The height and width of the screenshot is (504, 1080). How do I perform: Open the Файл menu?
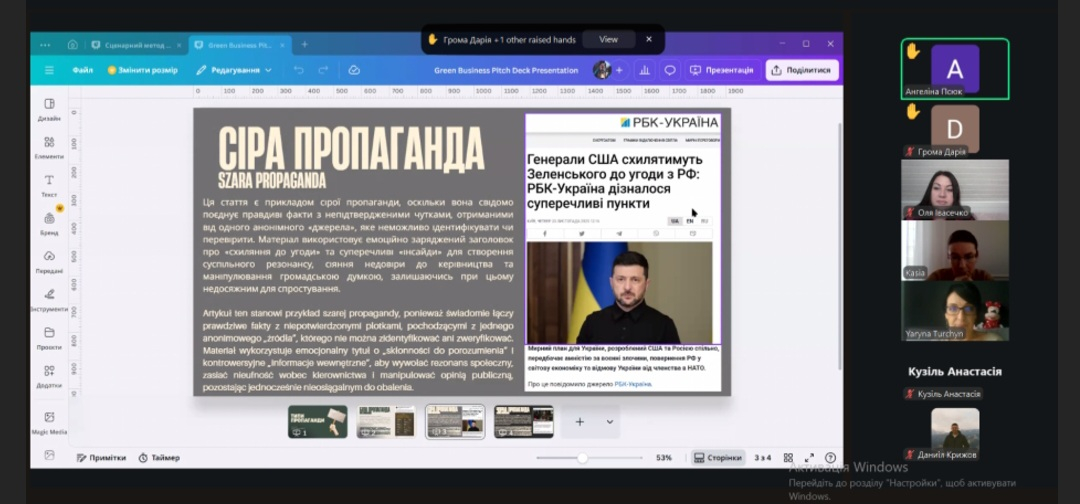tap(83, 70)
